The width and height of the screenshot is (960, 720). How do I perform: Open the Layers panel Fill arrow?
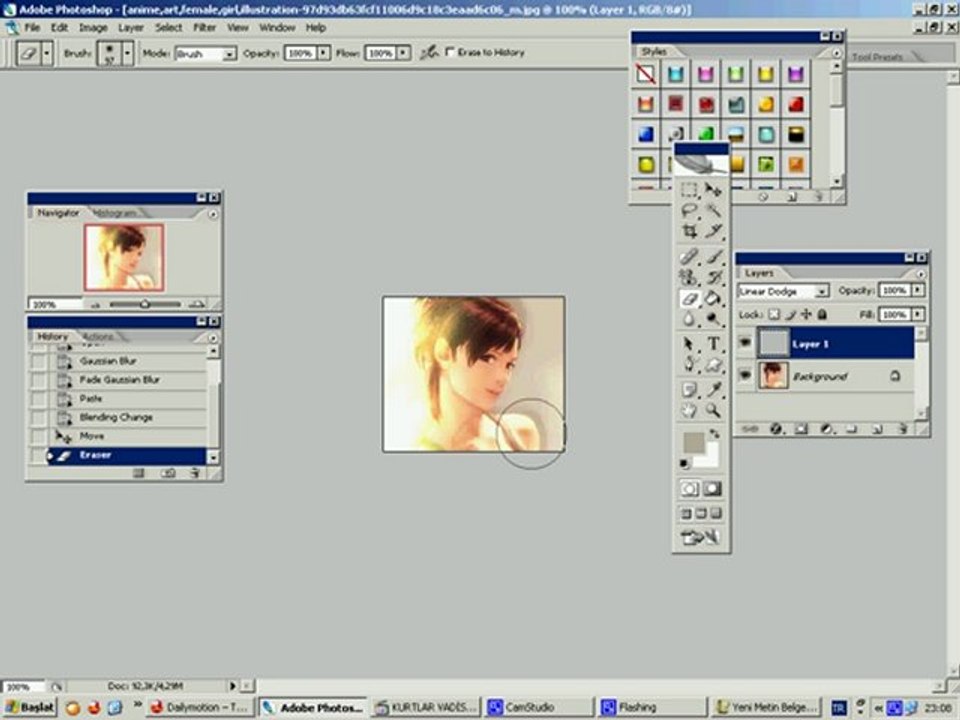click(x=917, y=314)
